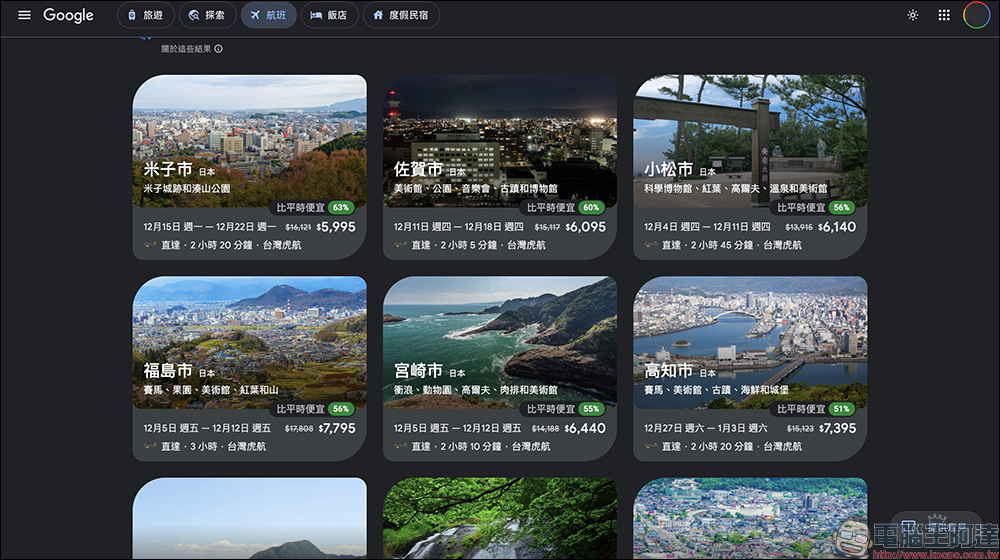Open the 飯店 hotels tab

tap(328, 15)
